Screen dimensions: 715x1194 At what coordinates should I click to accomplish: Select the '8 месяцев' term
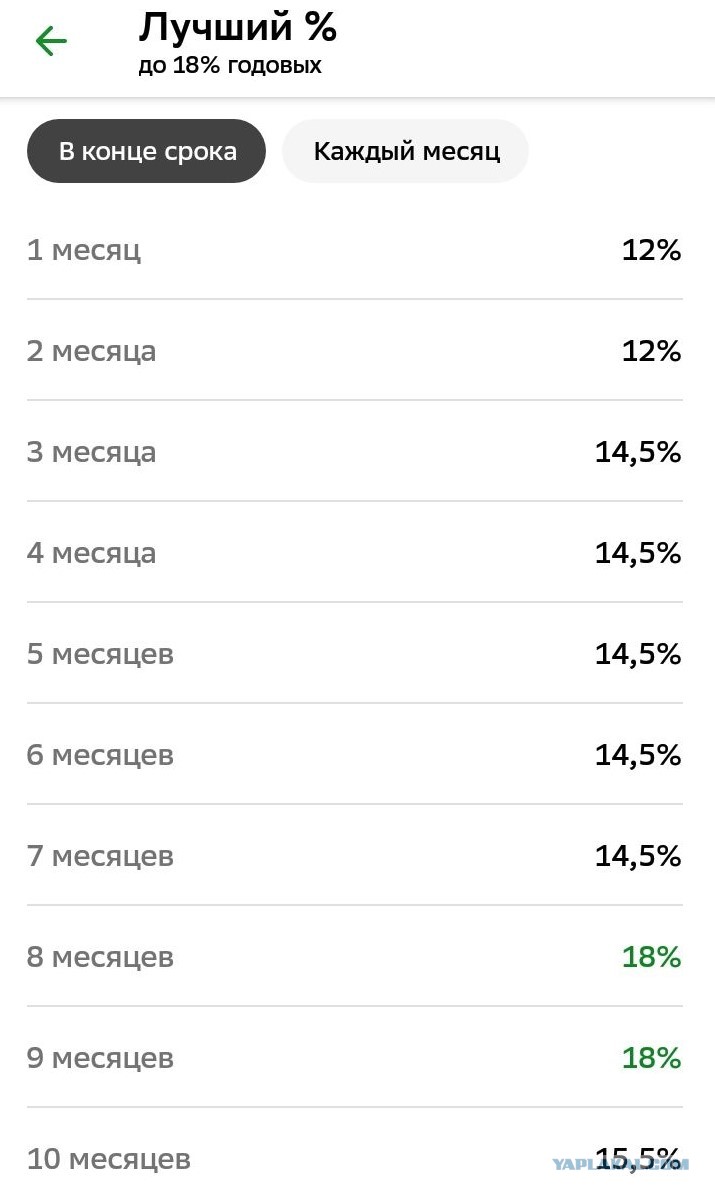pos(355,956)
